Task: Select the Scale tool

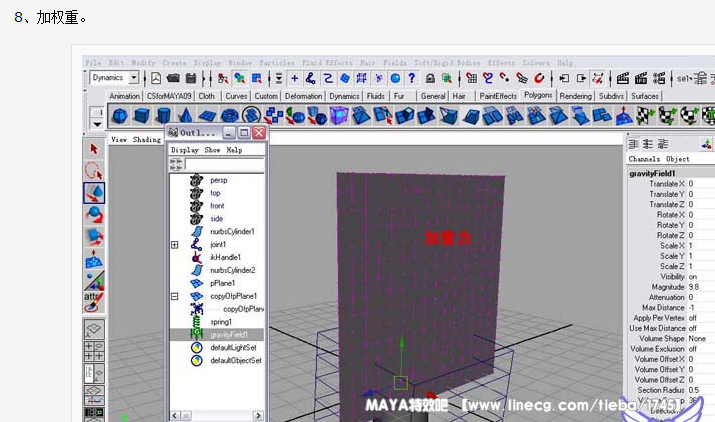Action: (94, 236)
